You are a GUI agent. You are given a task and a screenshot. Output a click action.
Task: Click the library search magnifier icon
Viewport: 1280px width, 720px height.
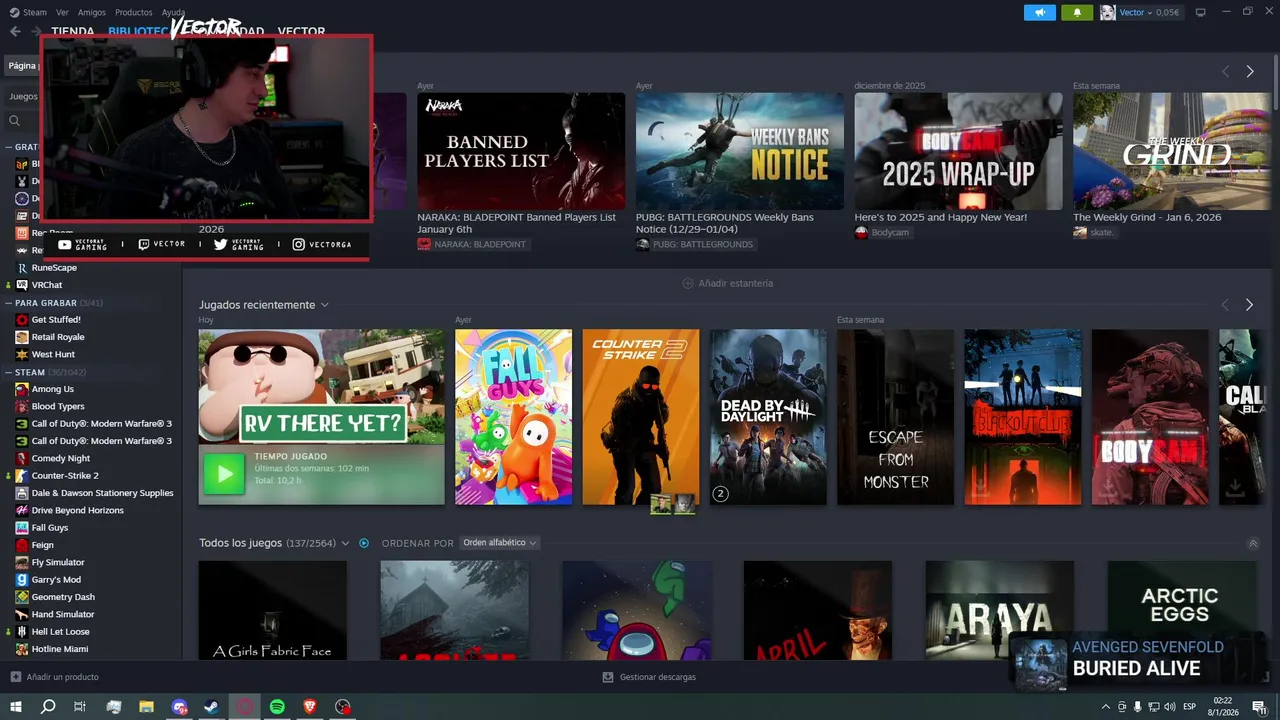[14, 120]
